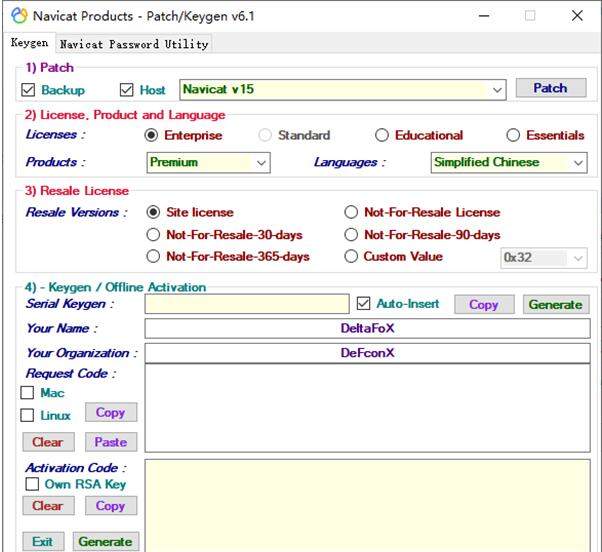Choose the Essentials license option

tap(513, 136)
